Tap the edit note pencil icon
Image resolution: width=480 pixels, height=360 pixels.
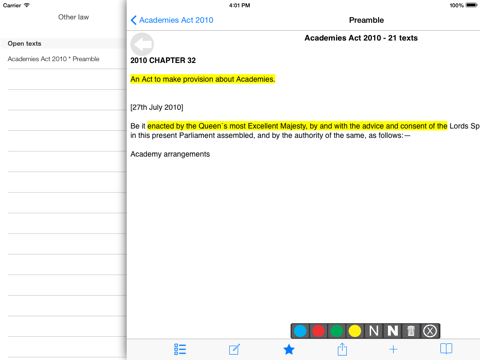tap(234, 349)
